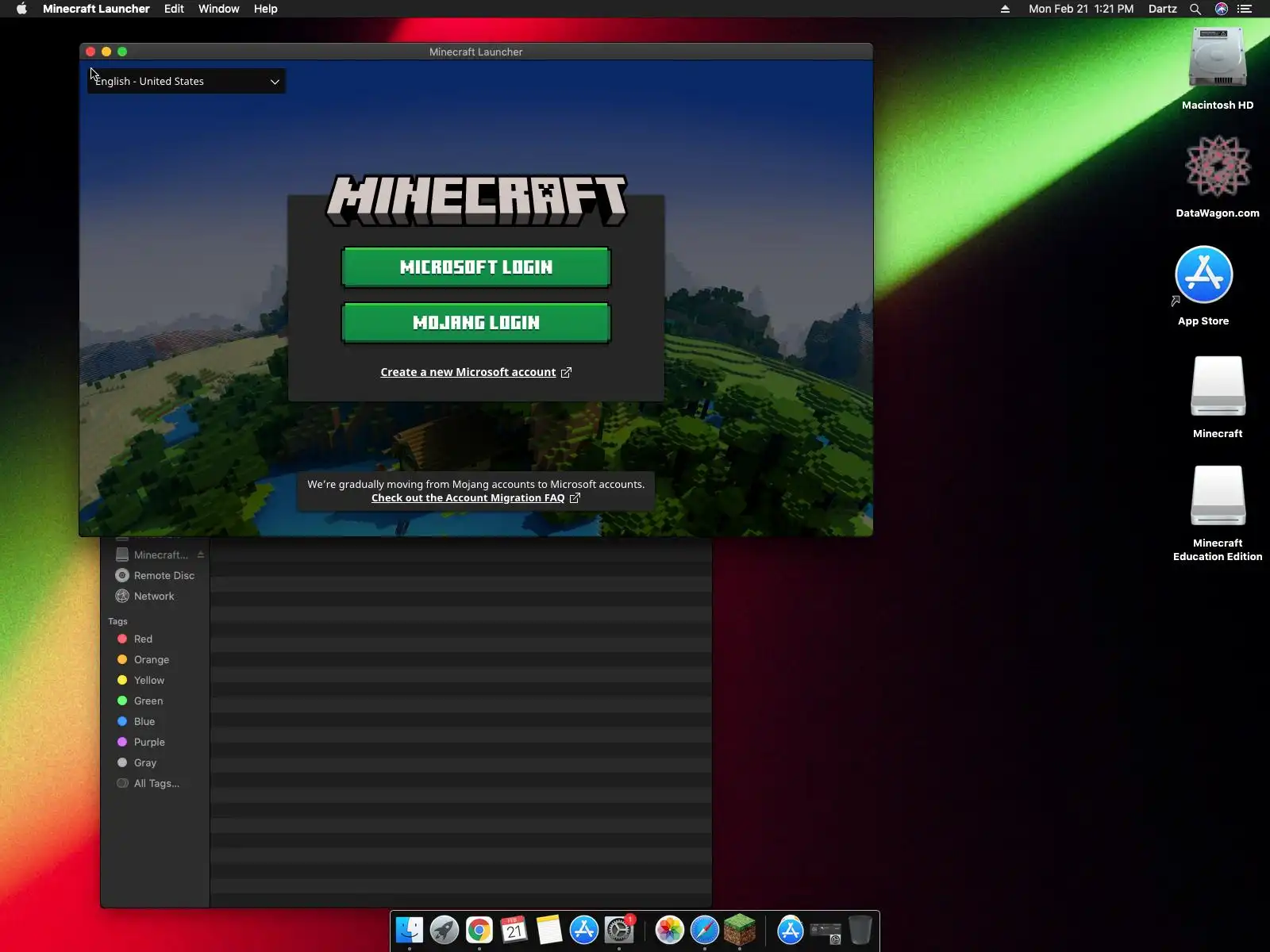Open System Preferences from the Dock
Screen dimensions: 1270x952
(x=619, y=930)
